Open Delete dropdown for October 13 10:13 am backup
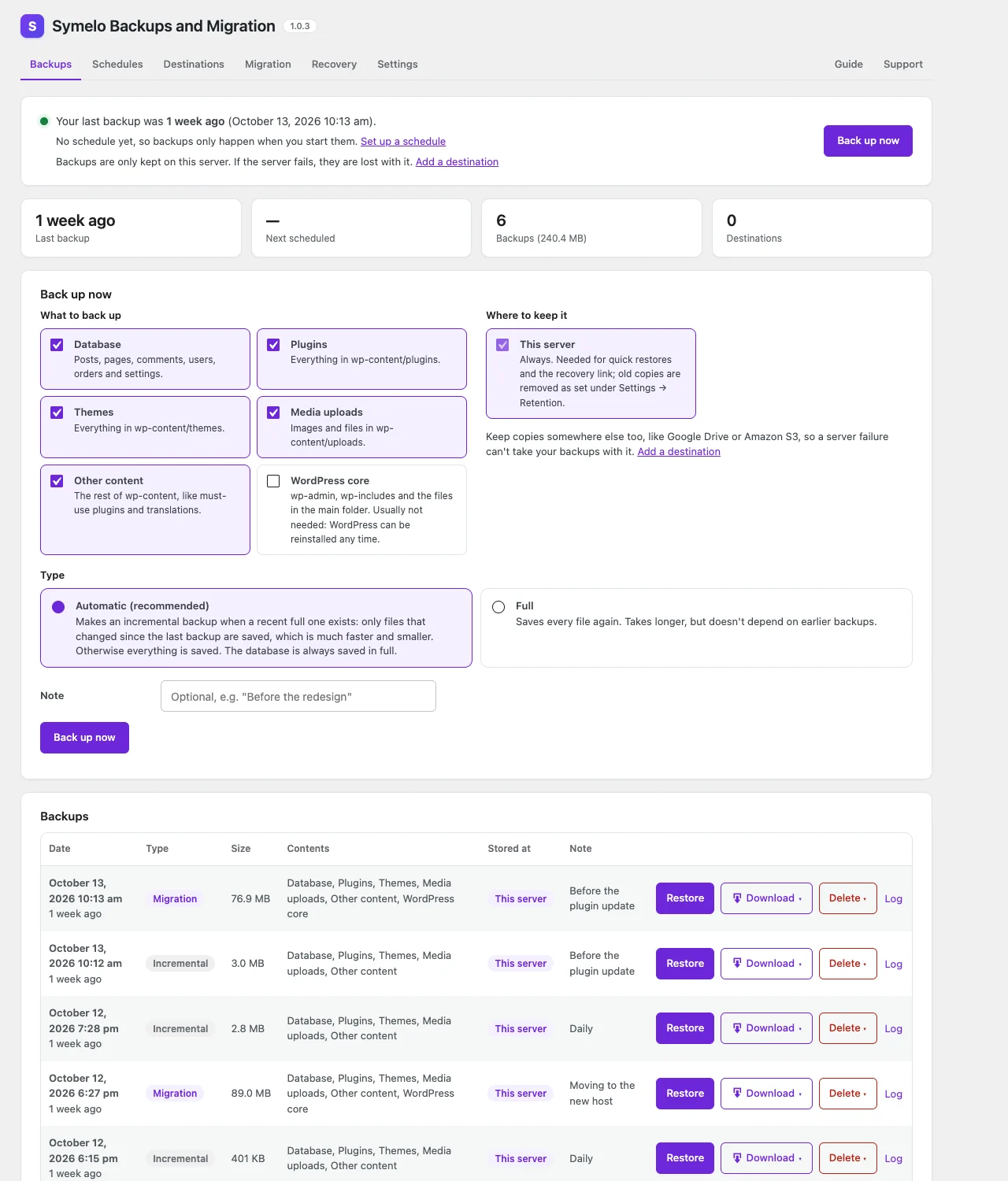Viewport: 1008px width, 1181px height. click(848, 898)
